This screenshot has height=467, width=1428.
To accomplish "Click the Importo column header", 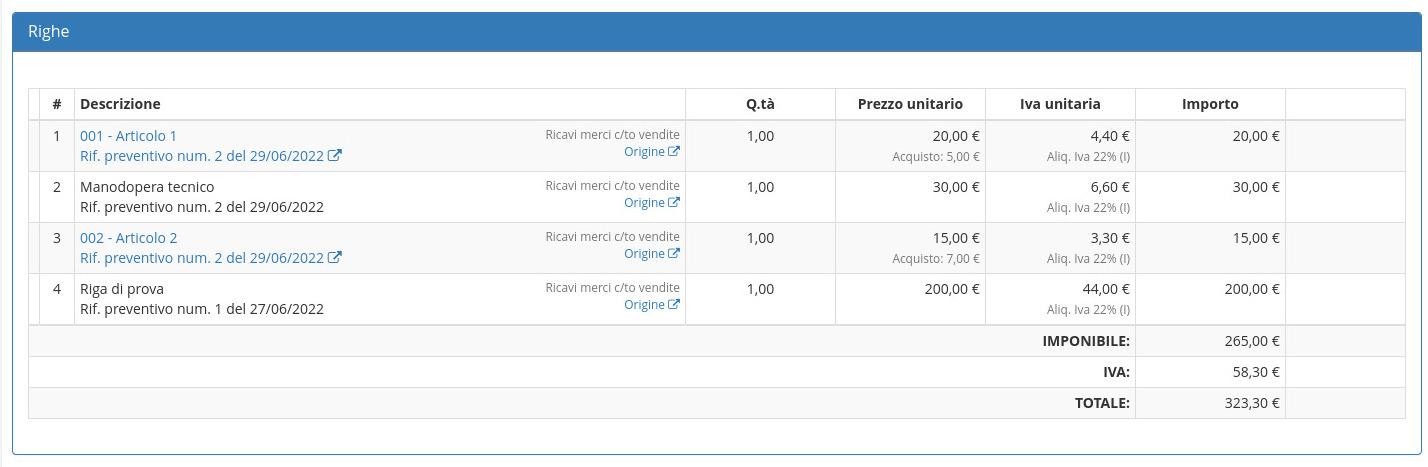I will pos(1210,104).
